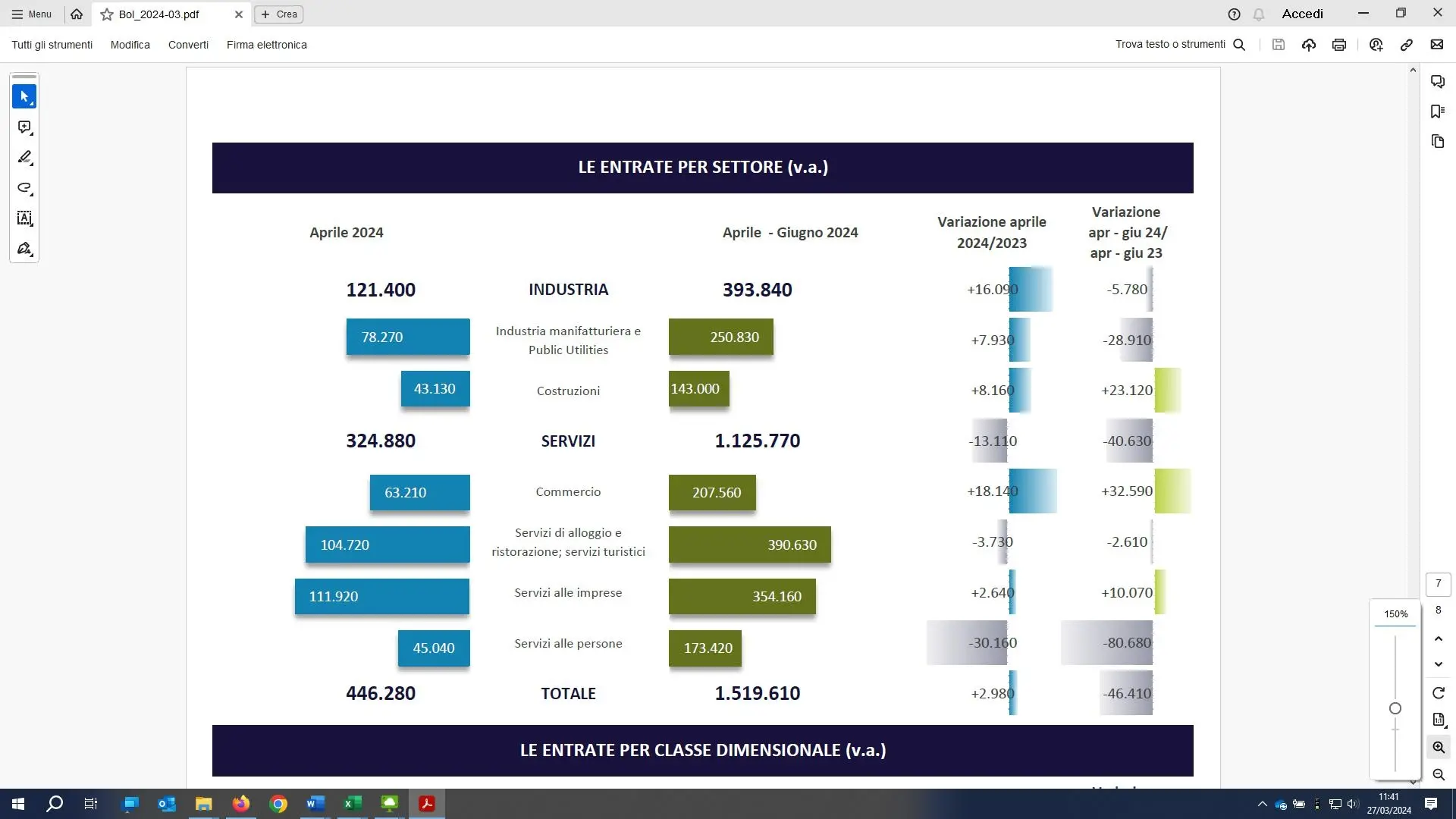Screen dimensions: 1456x819
Task: Click the page number 7 box
Action: [x=1439, y=584]
